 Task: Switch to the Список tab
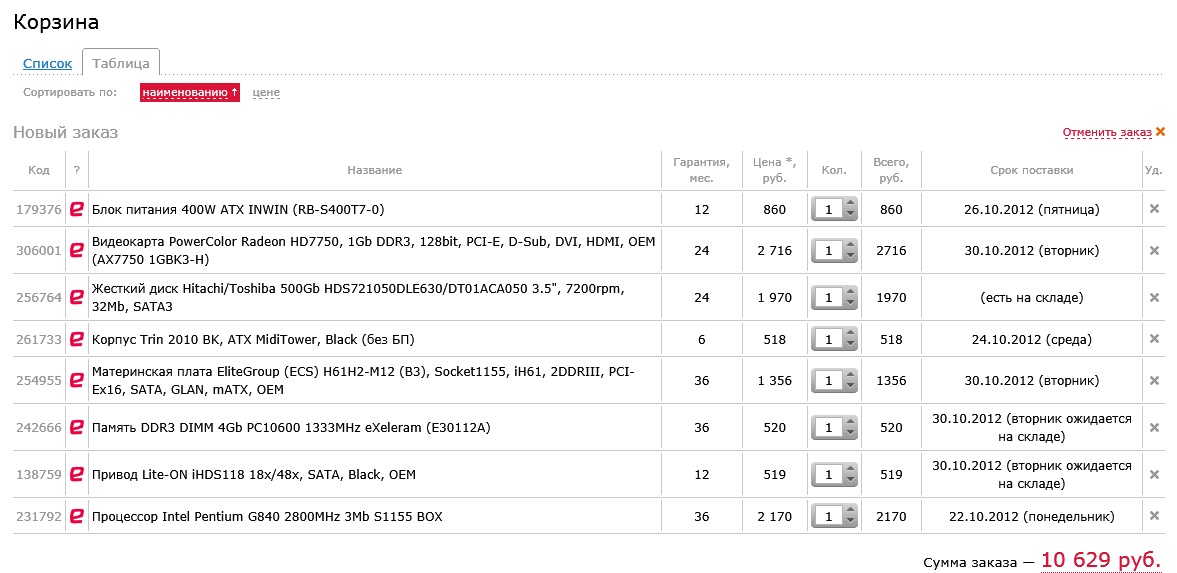click(x=47, y=64)
